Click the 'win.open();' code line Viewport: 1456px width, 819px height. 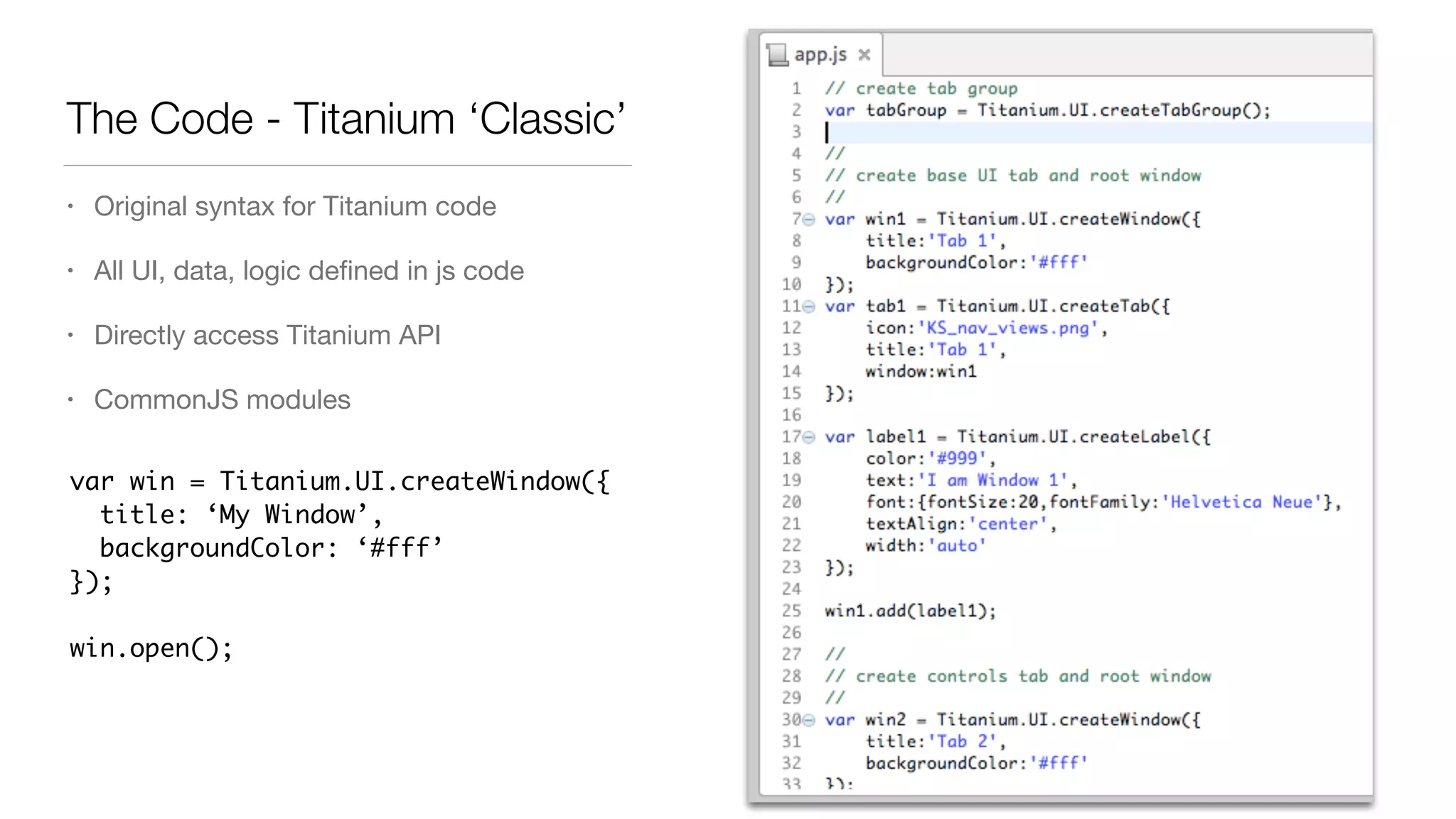(x=151, y=648)
